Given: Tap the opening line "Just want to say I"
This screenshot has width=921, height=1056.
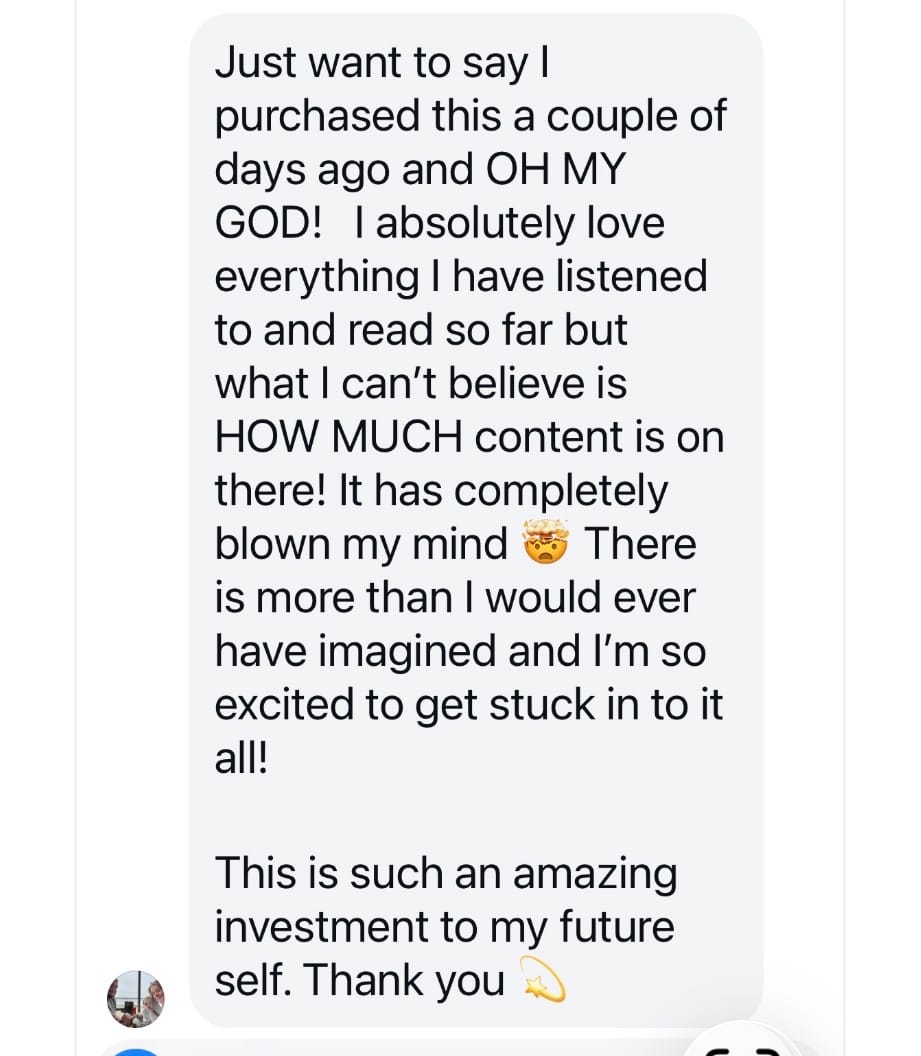Looking at the screenshot, I should tap(381, 63).
